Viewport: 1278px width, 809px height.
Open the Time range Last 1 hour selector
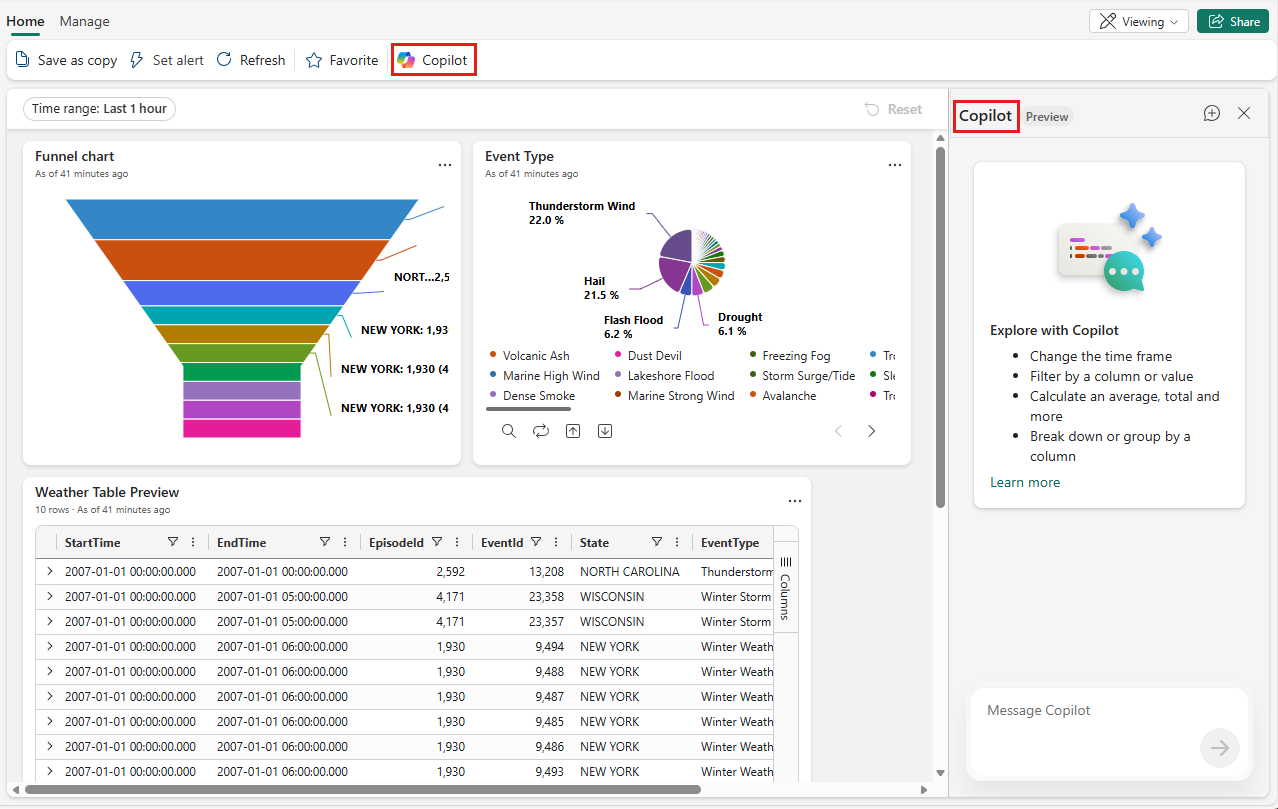(99, 109)
